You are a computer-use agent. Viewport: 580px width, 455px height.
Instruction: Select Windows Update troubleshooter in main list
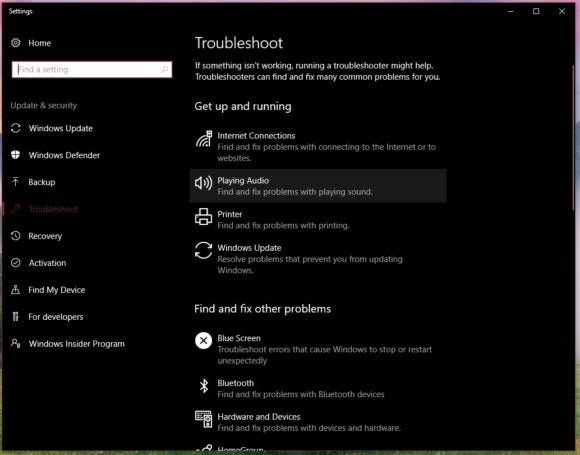[x=318, y=259]
